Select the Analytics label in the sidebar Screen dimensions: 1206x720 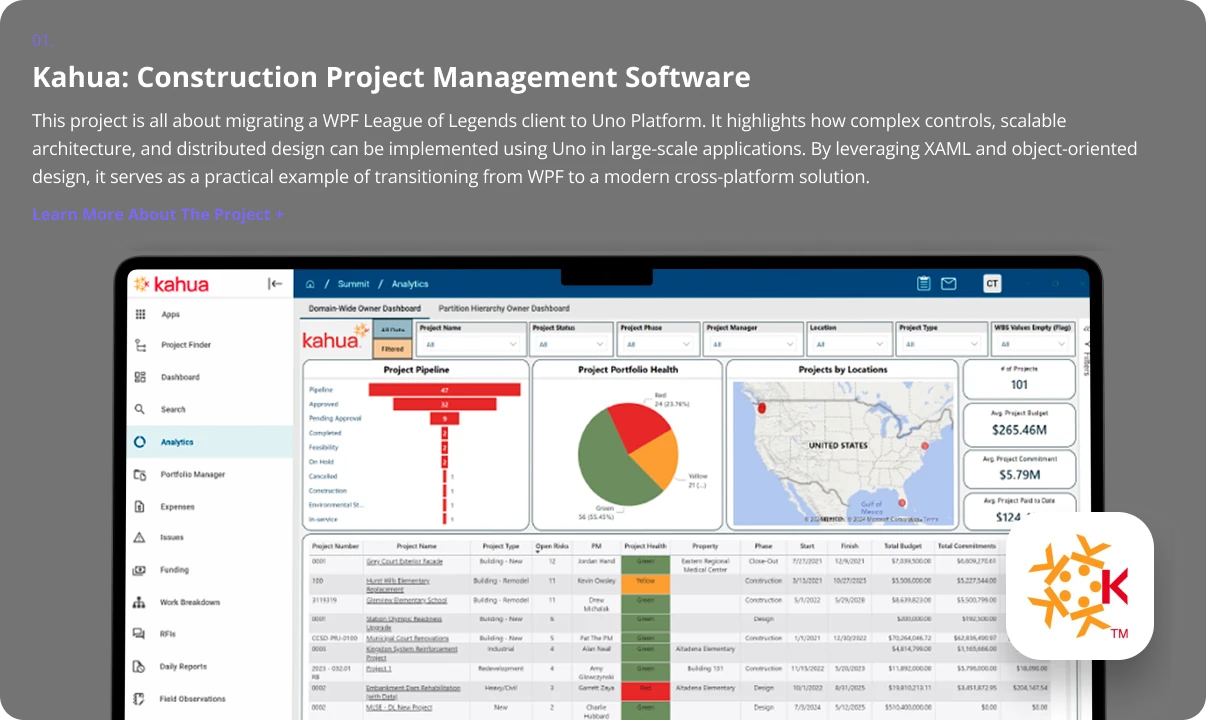(177, 442)
